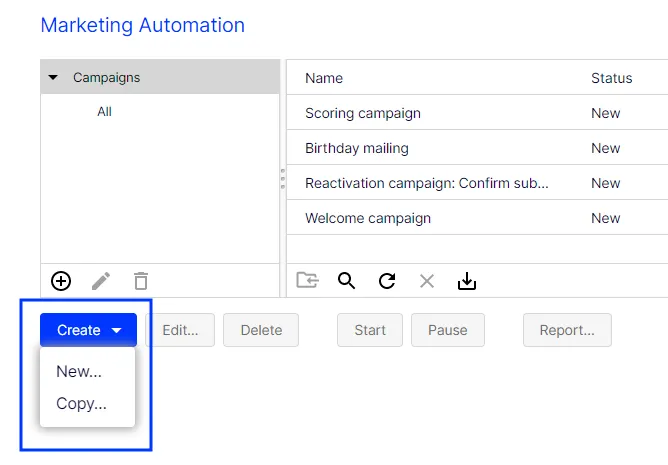Viewport: 668px width, 465px height.
Task: Select the Welcome campaign row
Action: tap(477, 218)
